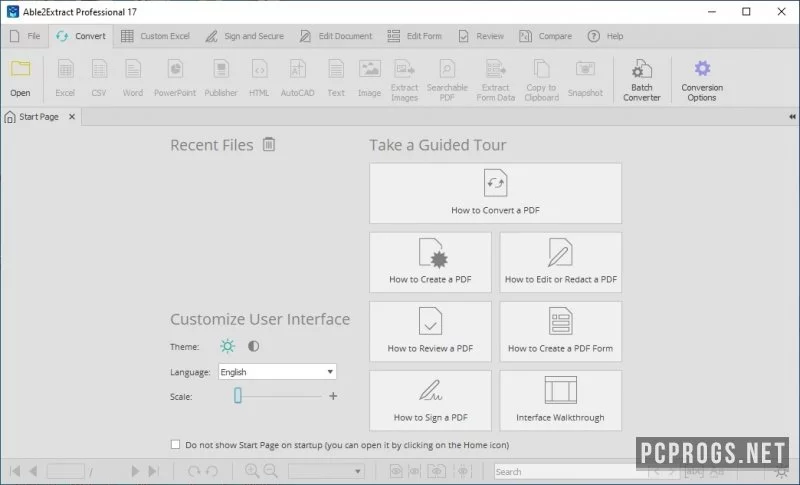Rotate page counterclockwise icon
The image size is (800, 485).
point(212,471)
